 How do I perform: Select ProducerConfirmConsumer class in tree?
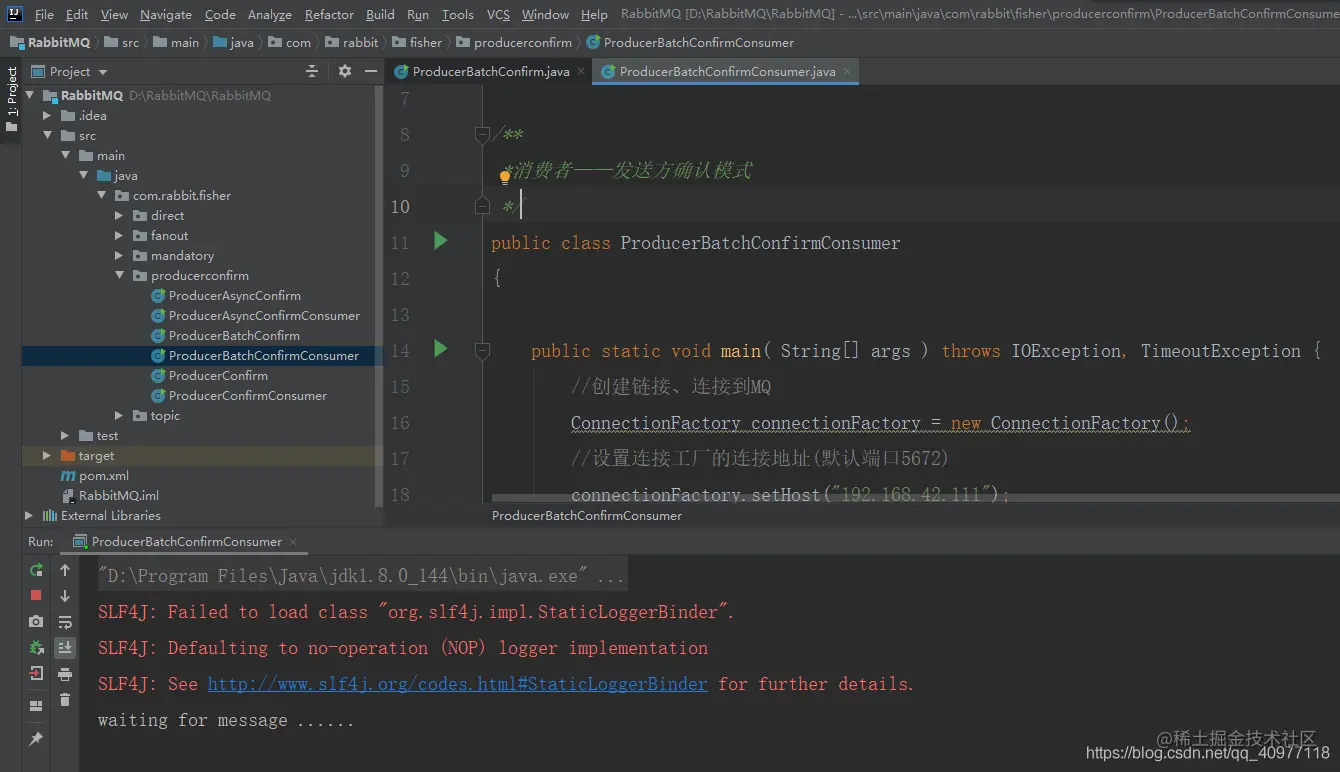click(x=248, y=396)
